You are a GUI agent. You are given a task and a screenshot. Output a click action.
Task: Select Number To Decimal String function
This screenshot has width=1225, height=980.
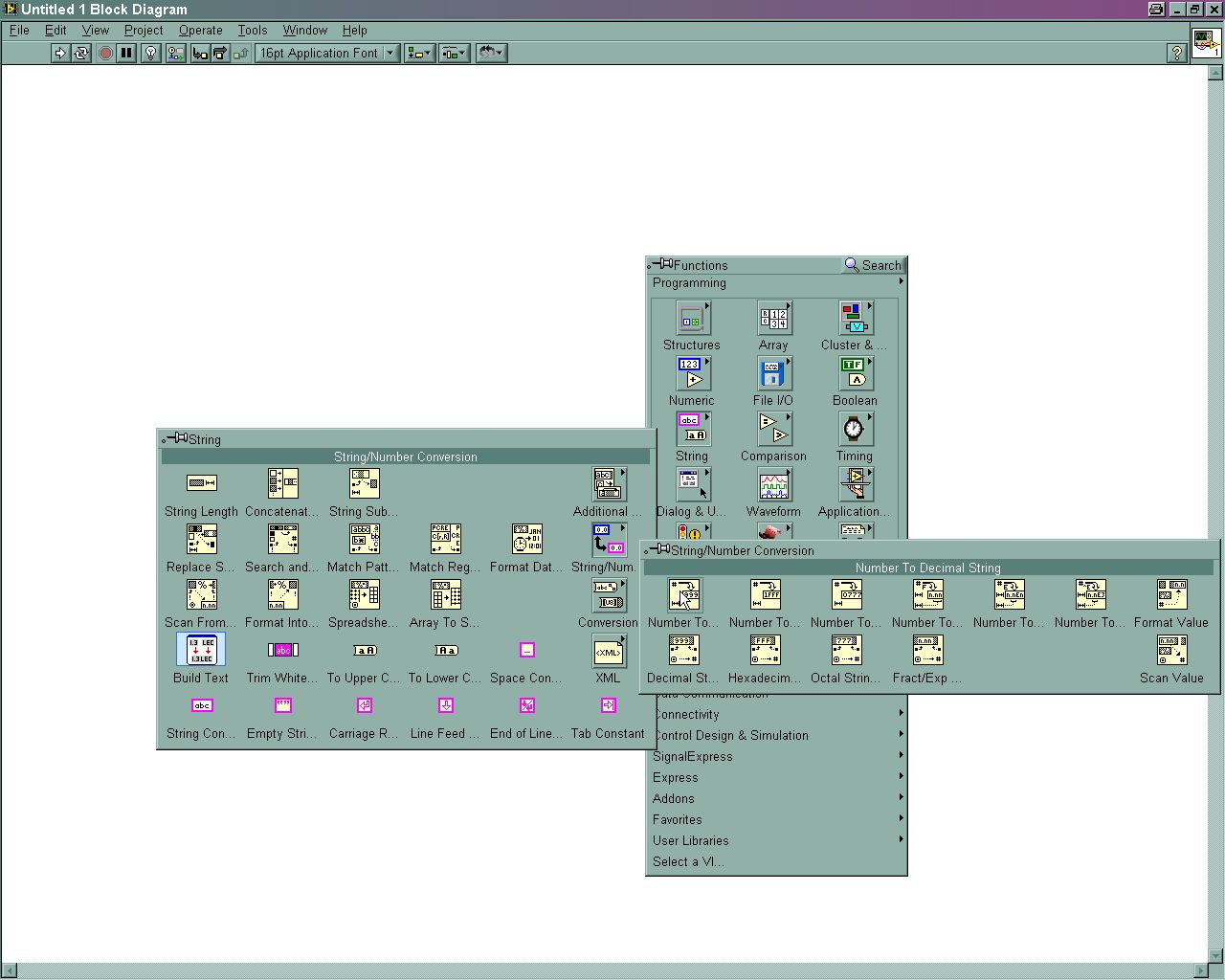point(683,595)
